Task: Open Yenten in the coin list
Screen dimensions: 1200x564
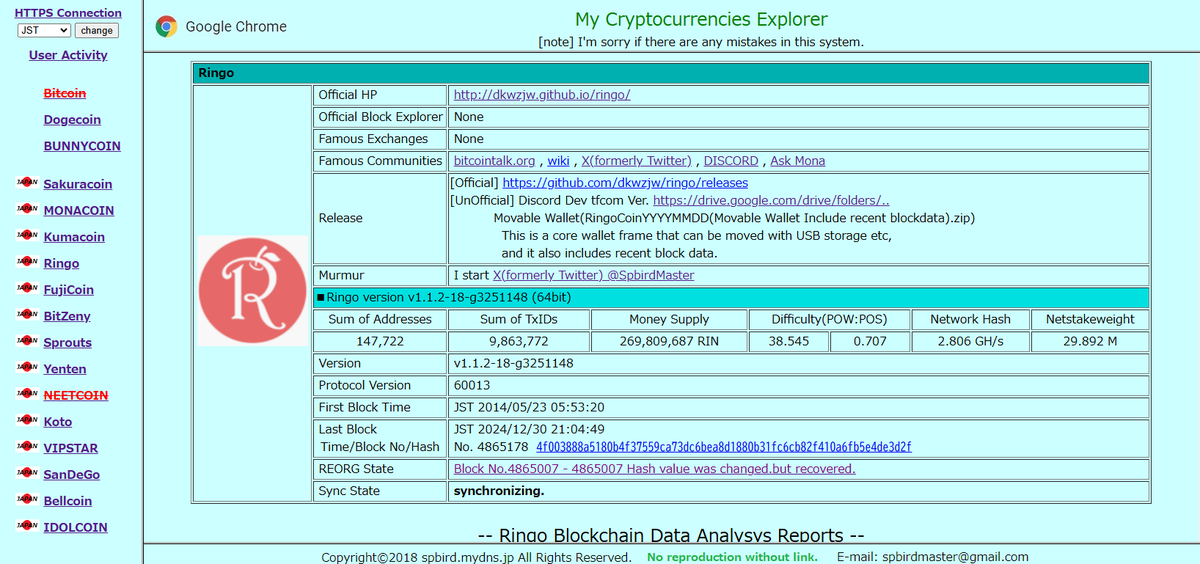Action: (x=65, y=370)
